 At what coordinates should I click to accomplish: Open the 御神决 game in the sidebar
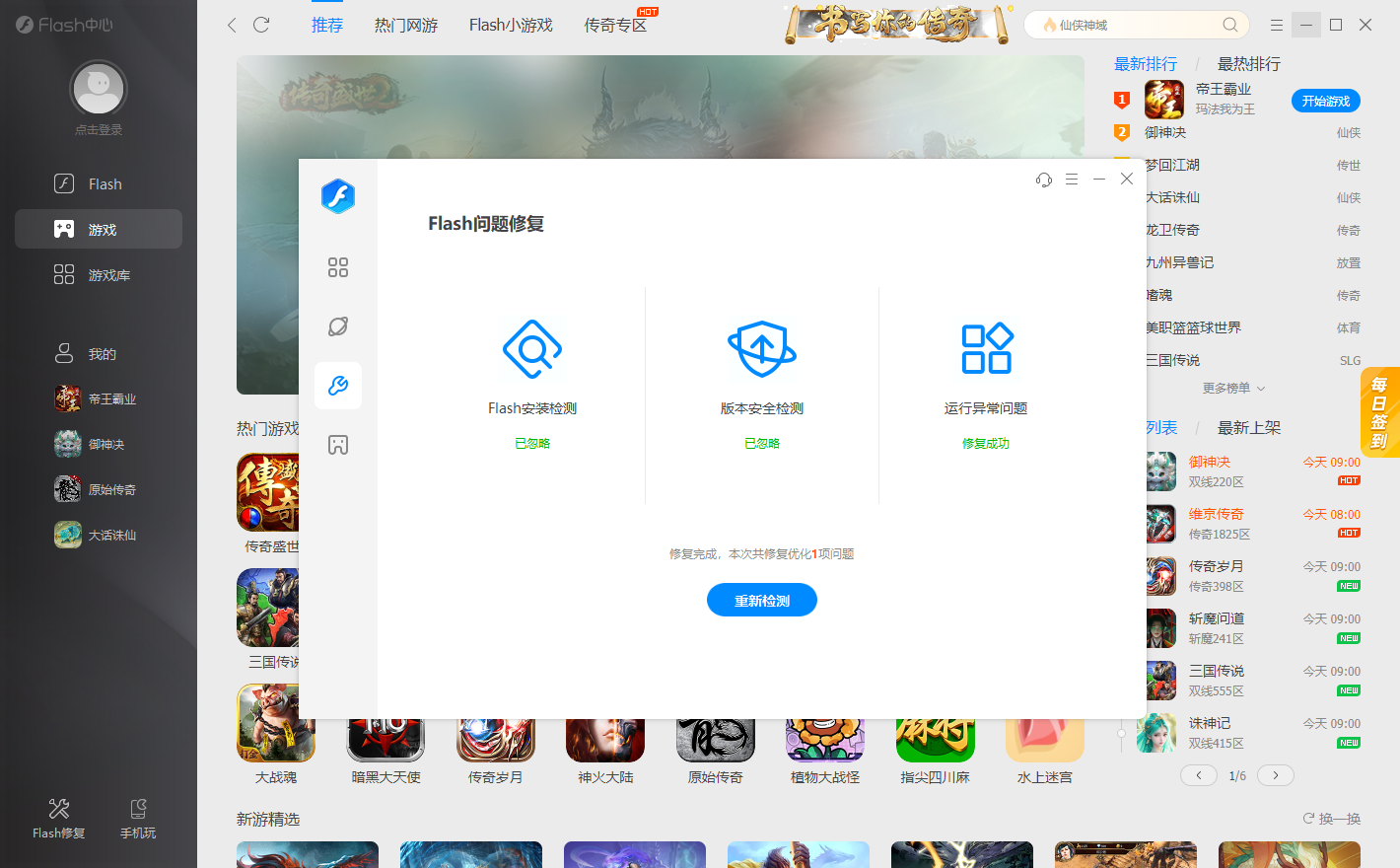click(90, 445)
